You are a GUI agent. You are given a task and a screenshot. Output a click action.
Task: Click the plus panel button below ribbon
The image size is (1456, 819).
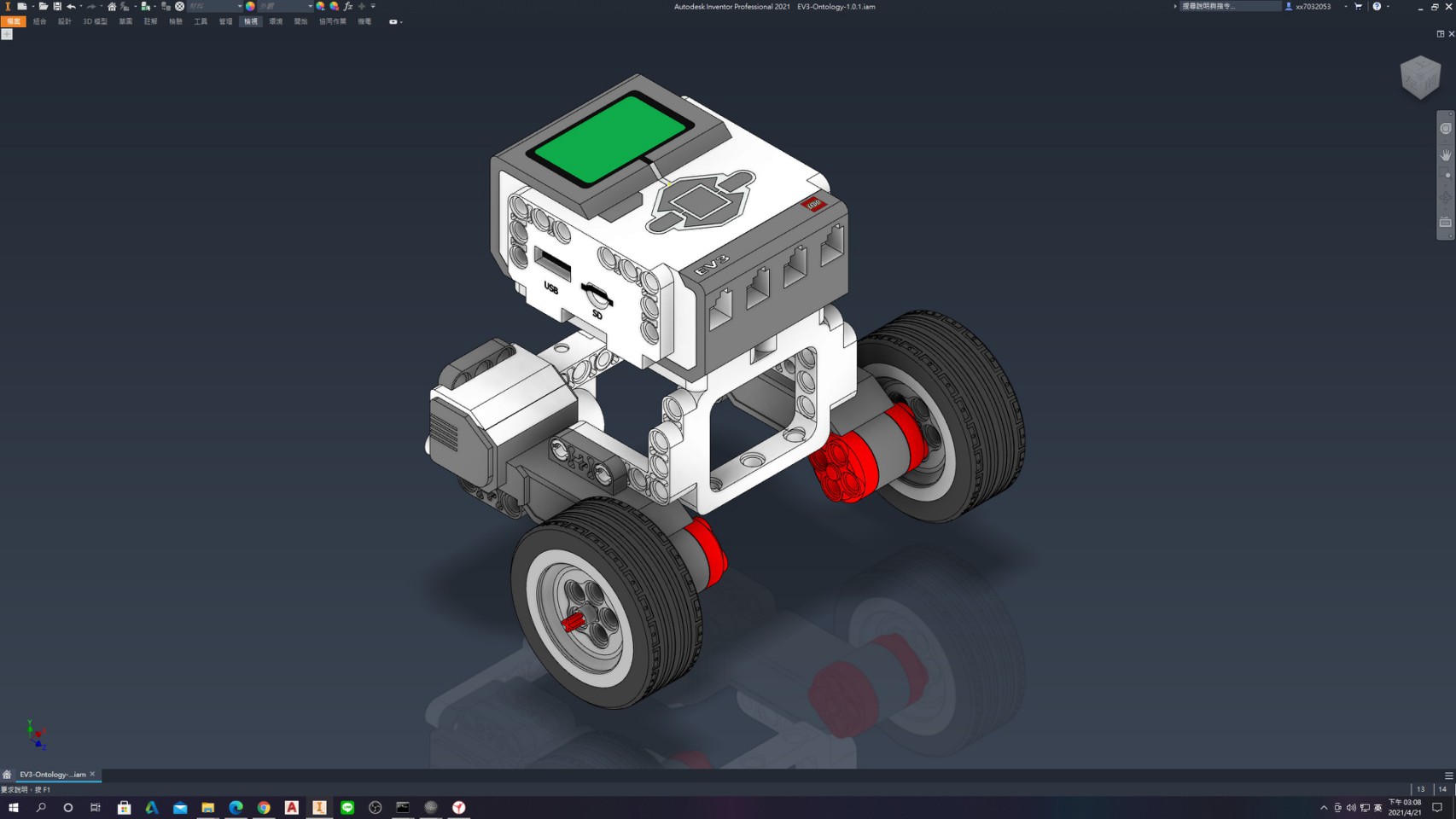coord(7,34)
